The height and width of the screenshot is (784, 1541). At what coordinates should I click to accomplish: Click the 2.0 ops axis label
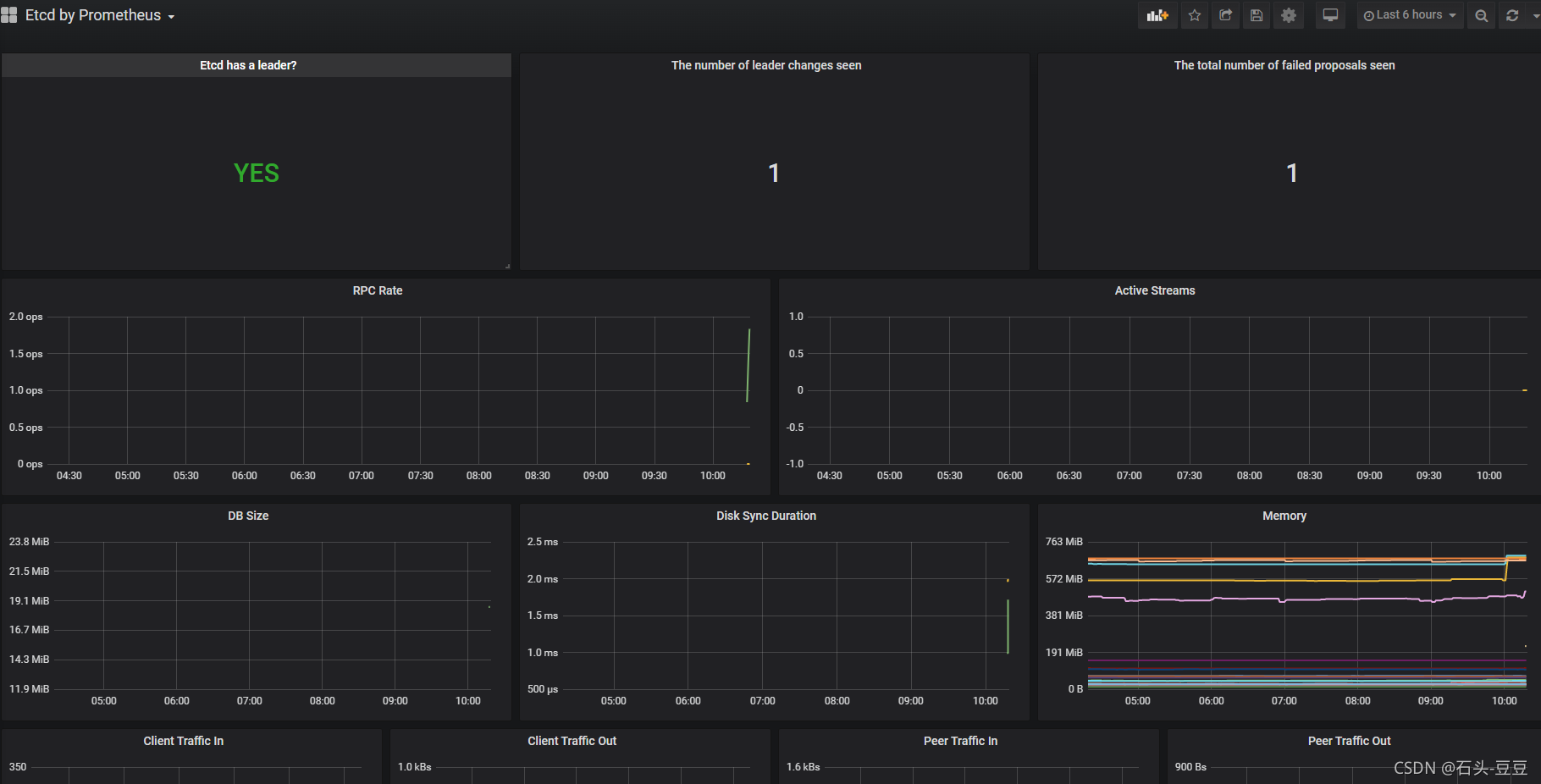pyautogui.click(x=26, y=317)
